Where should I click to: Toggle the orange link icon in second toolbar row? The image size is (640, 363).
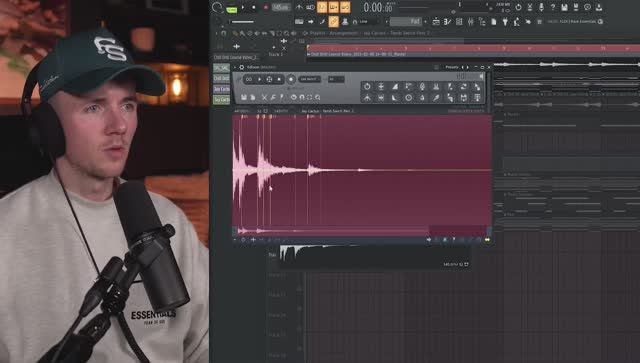[333, 21]
